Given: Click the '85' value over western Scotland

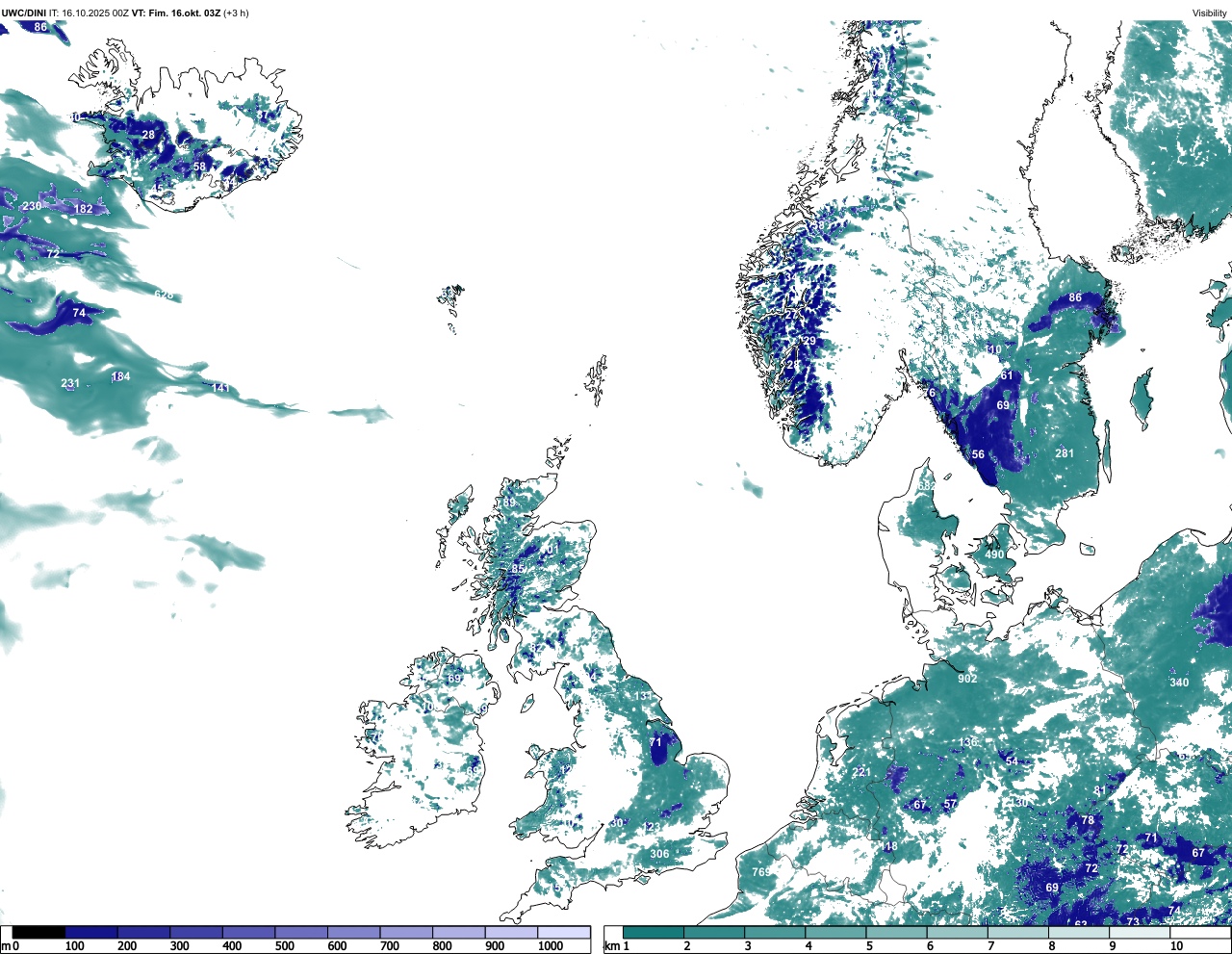Looking at the screenshot, I should 518,569.
